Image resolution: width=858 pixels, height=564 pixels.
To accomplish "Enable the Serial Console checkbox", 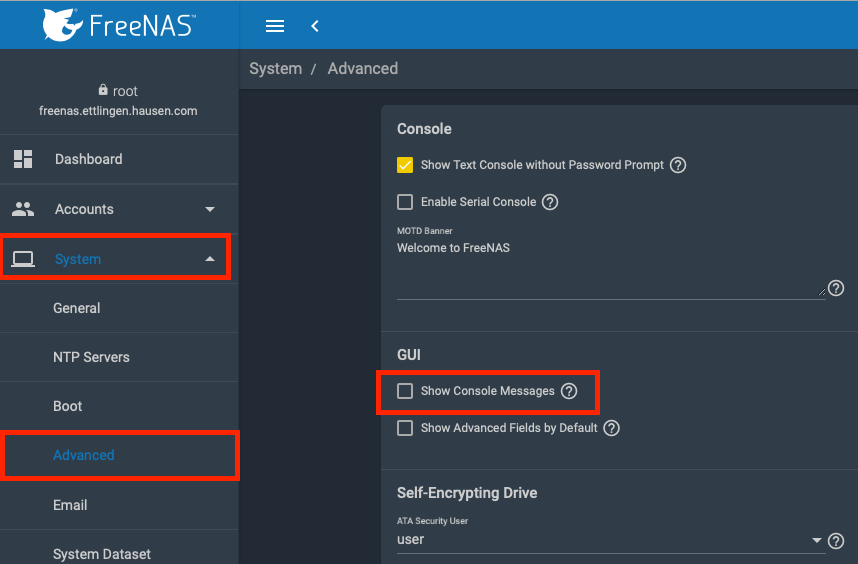I will 405,202.
